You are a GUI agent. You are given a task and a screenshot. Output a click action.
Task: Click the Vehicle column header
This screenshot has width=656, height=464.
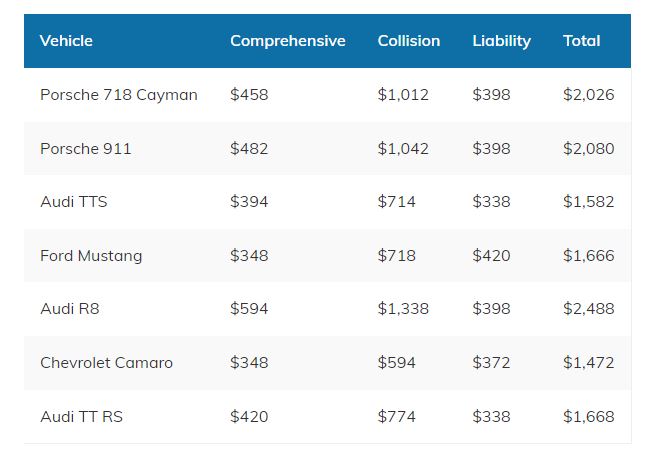coord(66,41)
